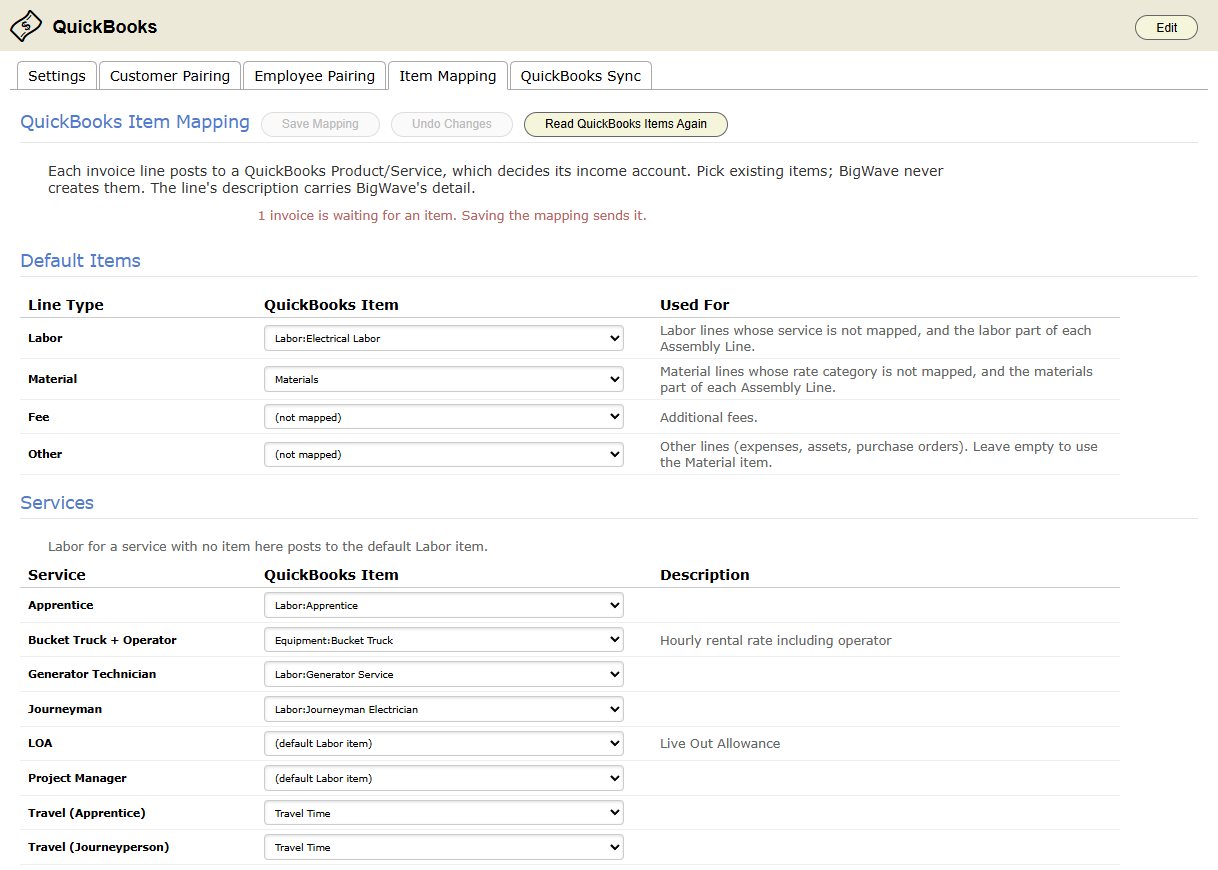Image resolution: width=1218 pixels, height=870 pixels.
Task: Click the LOA service name
Action: tap(40, 743)
